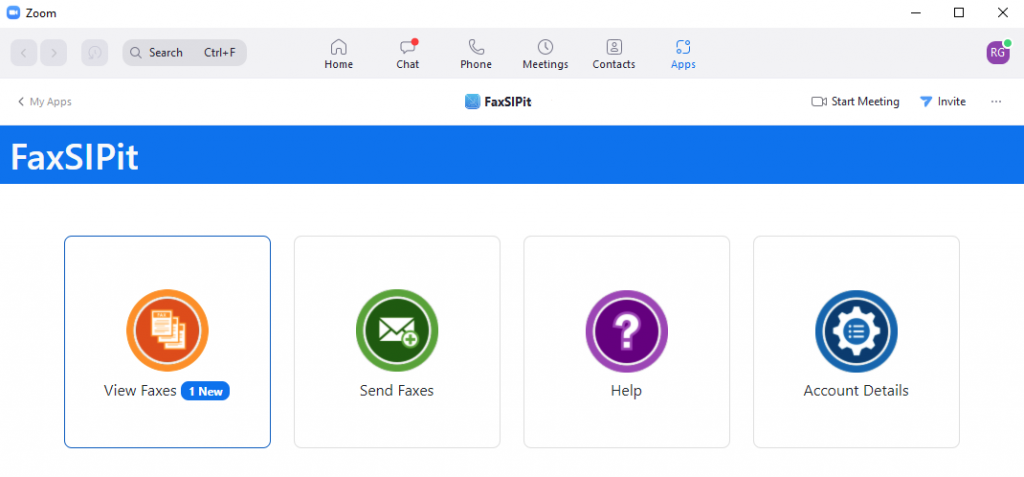This screenshot has width=1024, height=477.
Task: Open the Phone tab
Action: (x=476, y=54)
